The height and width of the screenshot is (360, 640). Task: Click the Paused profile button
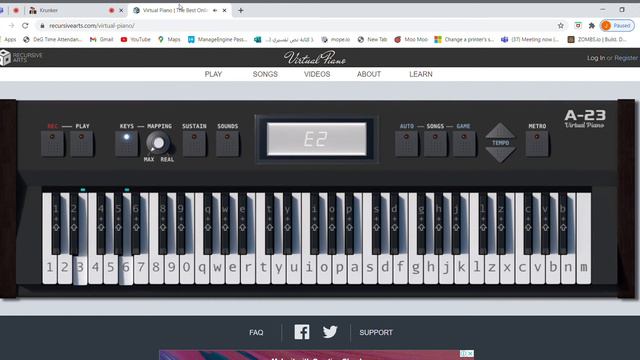click(x=618, y=26)
